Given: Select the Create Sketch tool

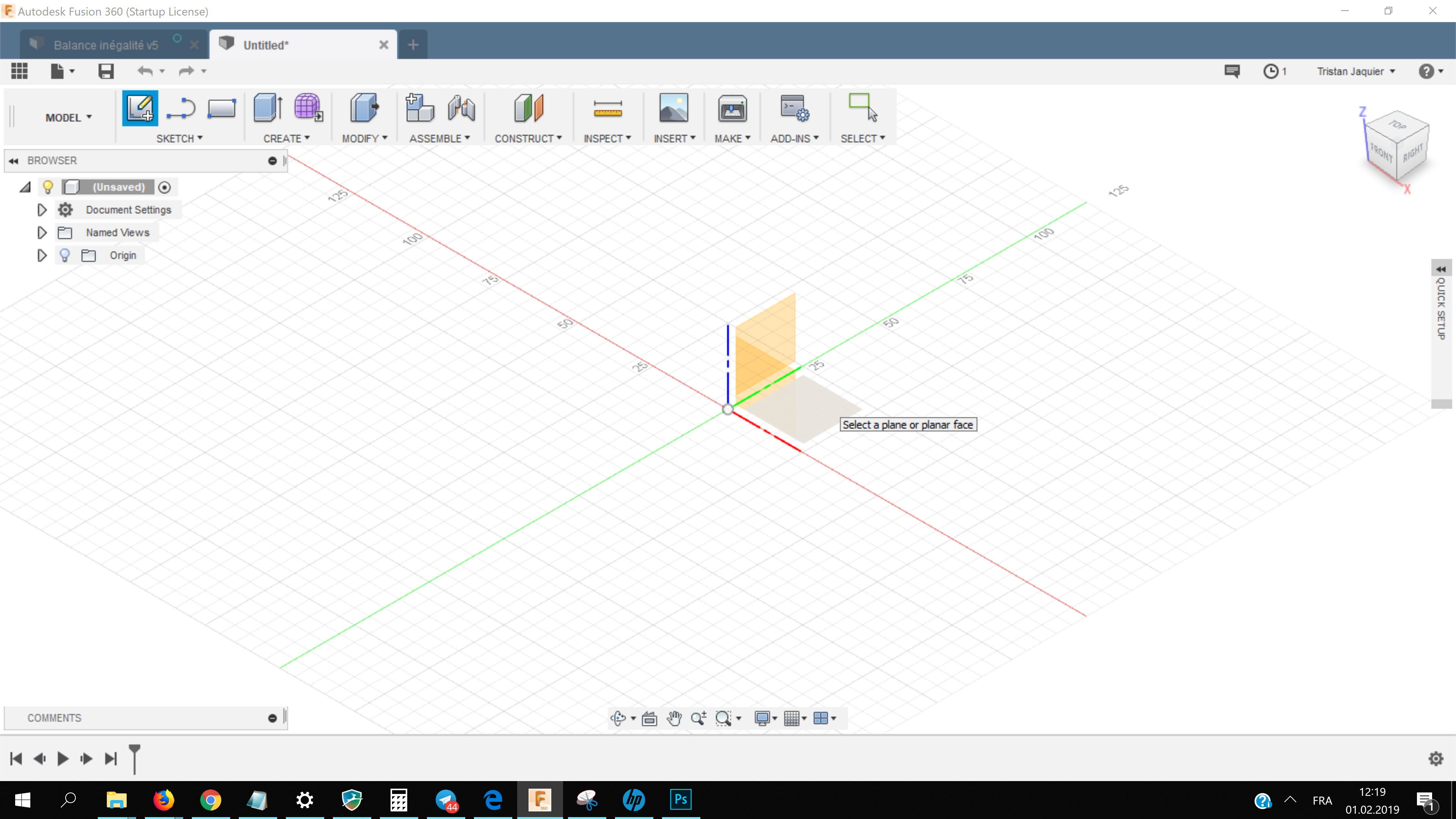Looking at the screenshot, I should click(140, 108).
